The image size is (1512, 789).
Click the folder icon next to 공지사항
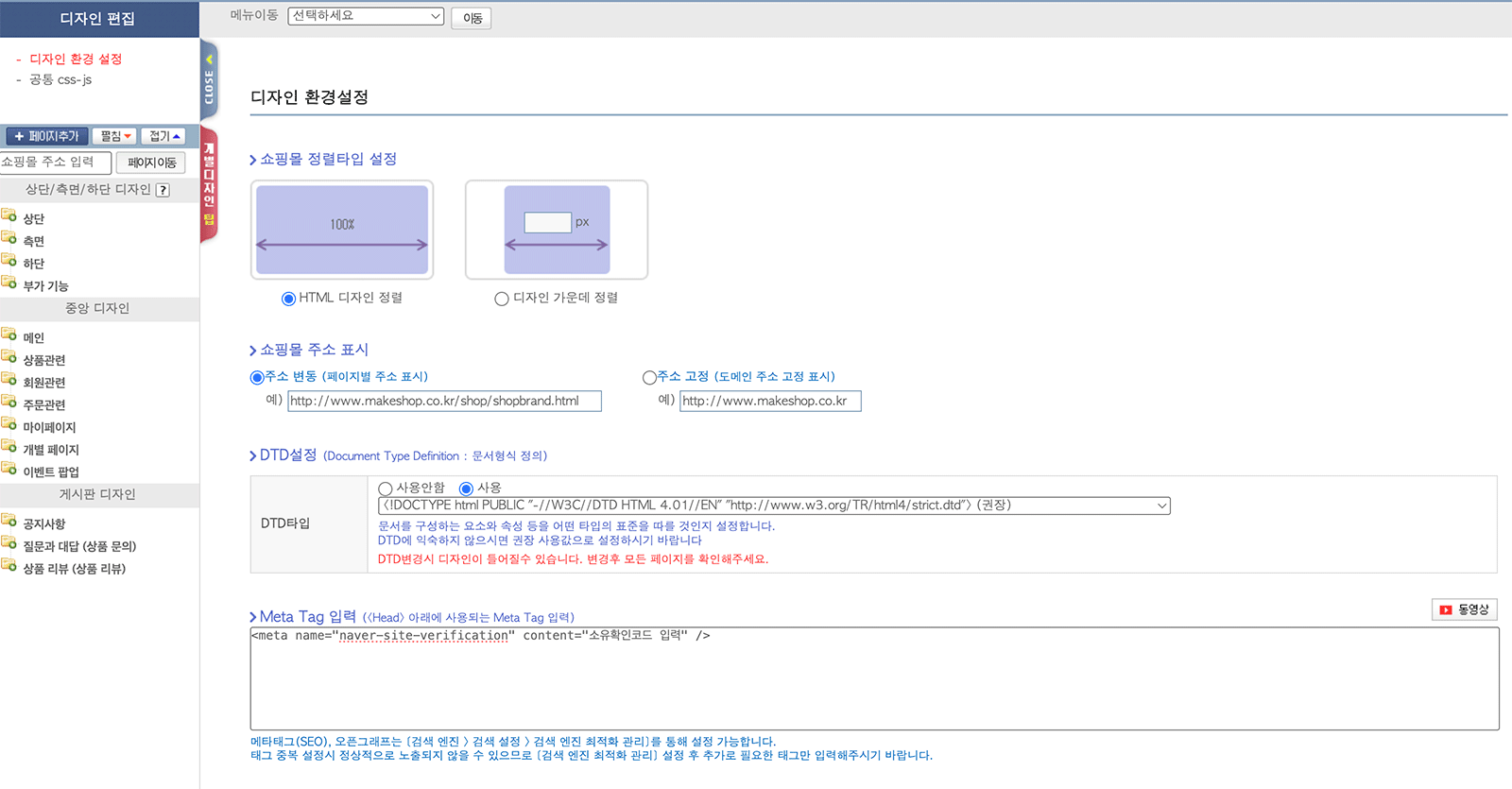9,521
